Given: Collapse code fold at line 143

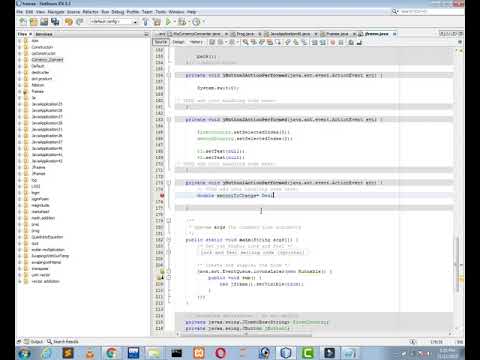Looking at the screenshot, I should [169, 119].
